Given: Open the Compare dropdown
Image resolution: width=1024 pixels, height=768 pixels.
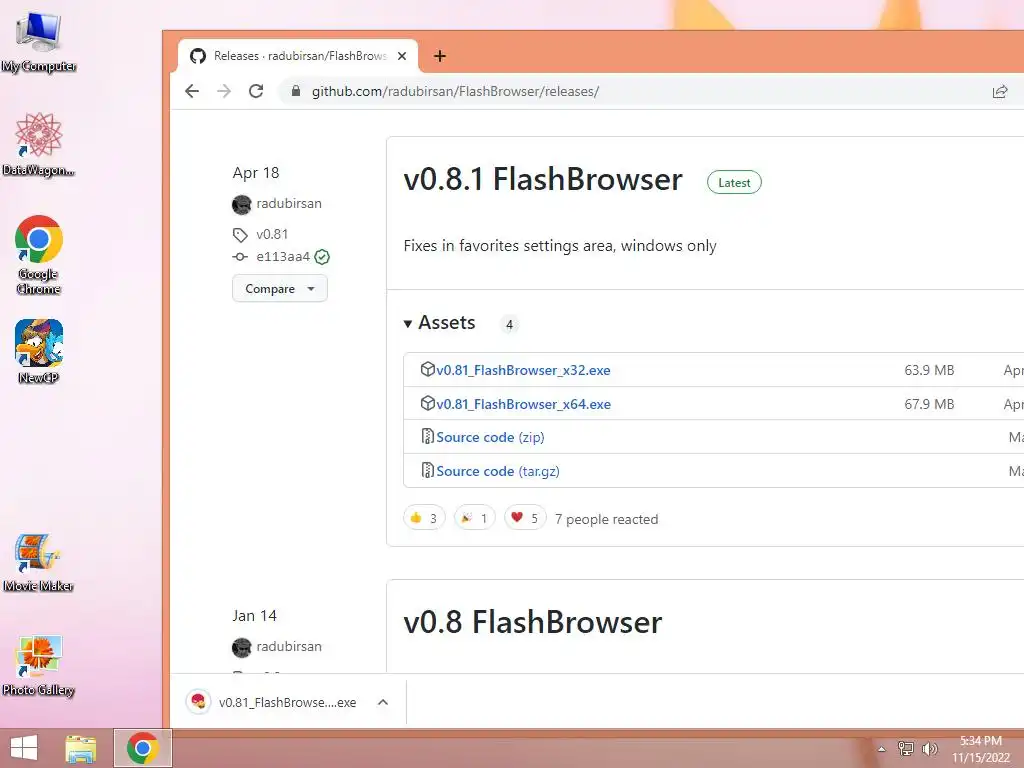Looking at the screenshot, I should coord(280,289).
